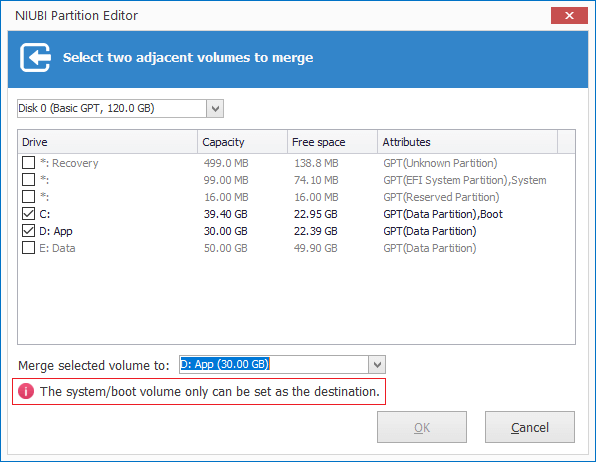Check the 16.00 MB Reserved Partition checkbox
Screen dimensions: 596x462
[29, 197]
